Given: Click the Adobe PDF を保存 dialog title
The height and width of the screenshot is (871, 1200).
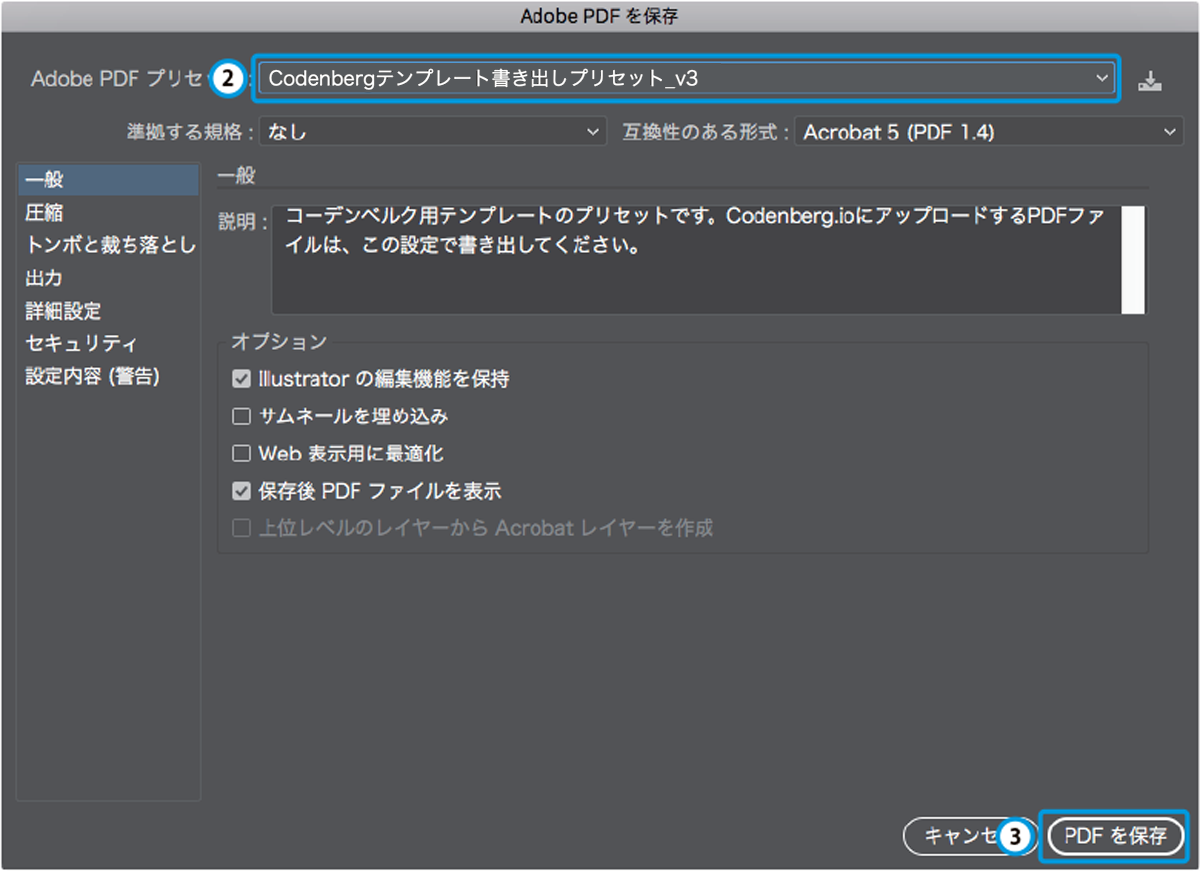Looking at the screenshot, I should point(600,15).
